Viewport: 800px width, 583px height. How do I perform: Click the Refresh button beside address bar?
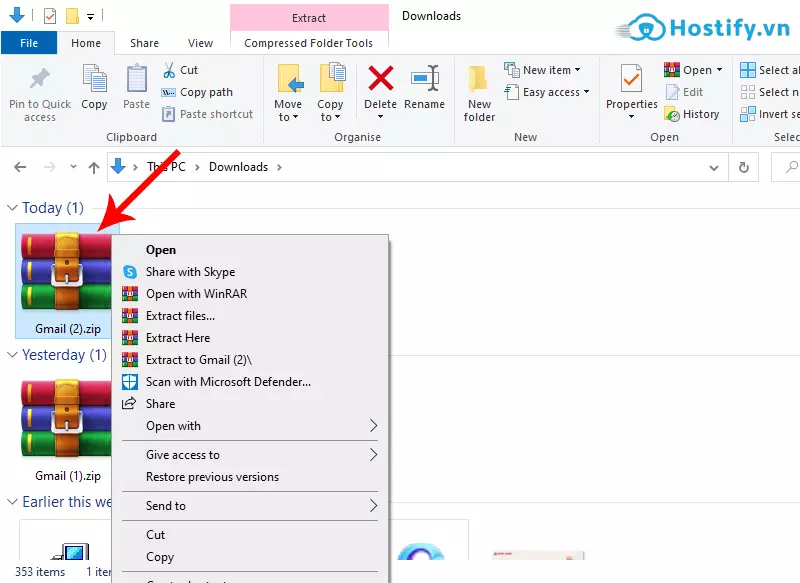pos(743,167)
